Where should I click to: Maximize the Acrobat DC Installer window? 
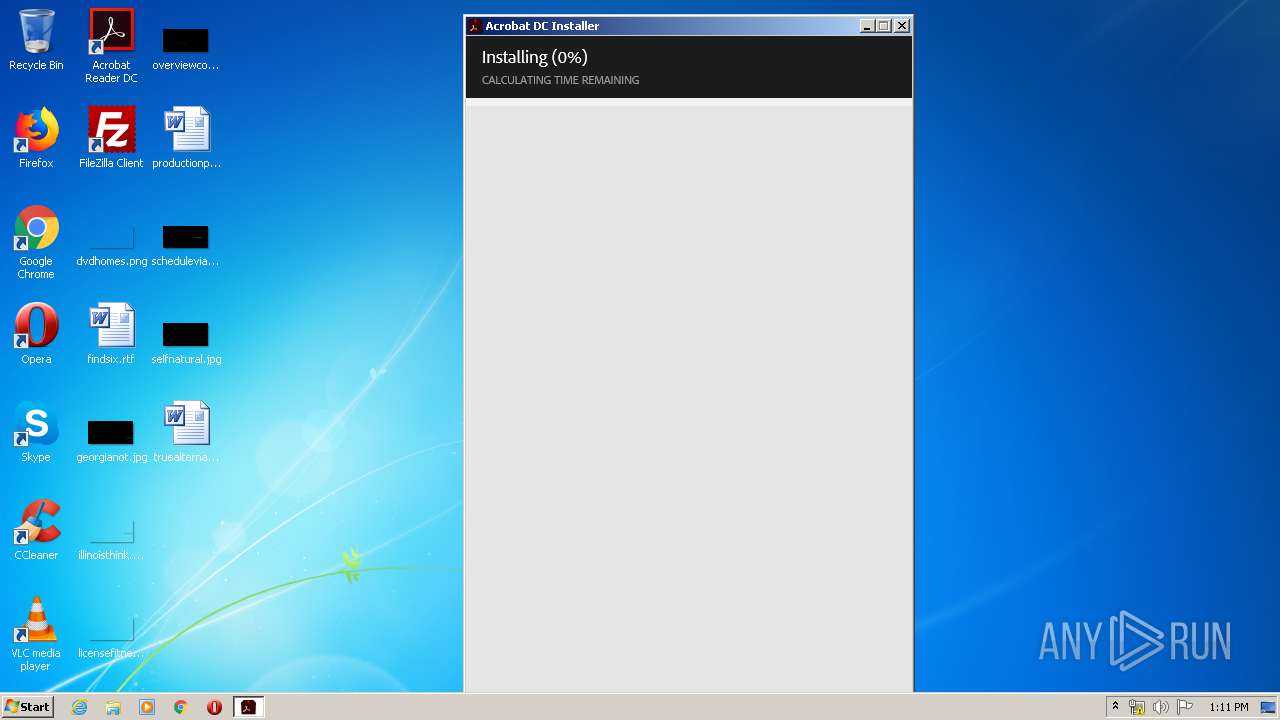click(884, 26)
